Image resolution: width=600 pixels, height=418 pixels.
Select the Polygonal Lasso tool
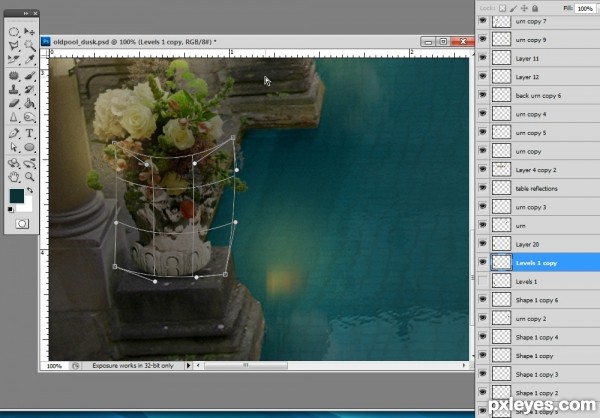tap(14, 46)
